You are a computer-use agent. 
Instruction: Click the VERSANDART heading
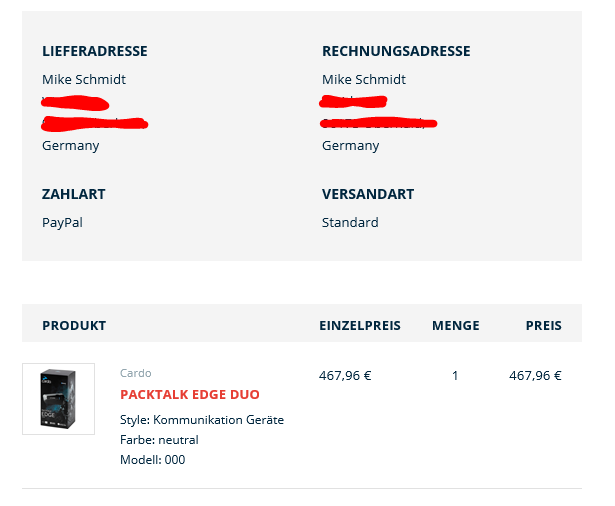[368, 194]
